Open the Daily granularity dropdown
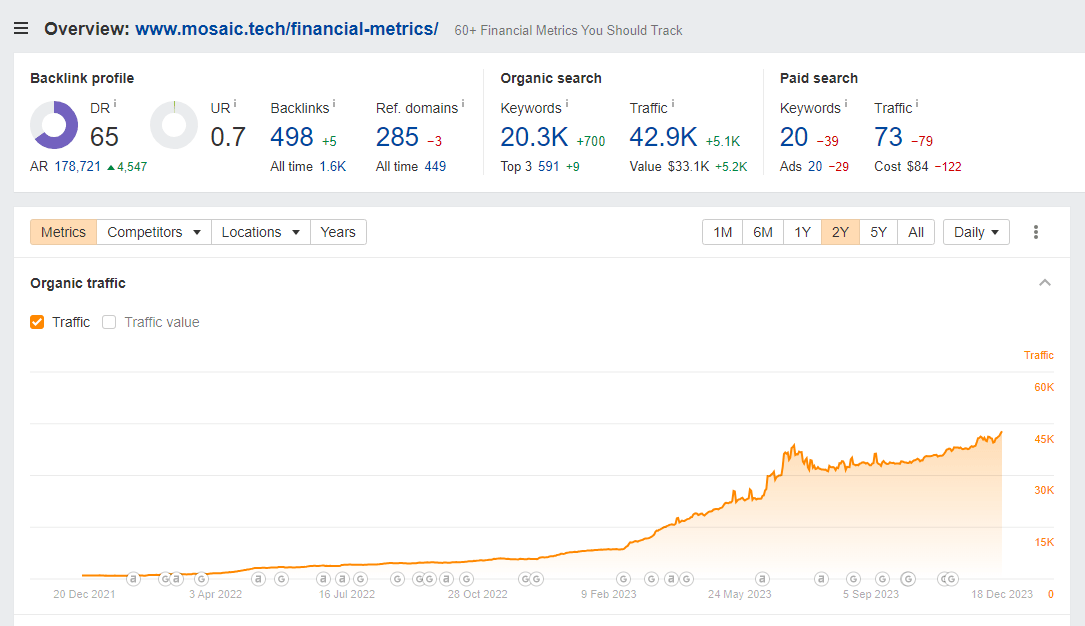This screenshot has width=1085, height=626. 975,231
